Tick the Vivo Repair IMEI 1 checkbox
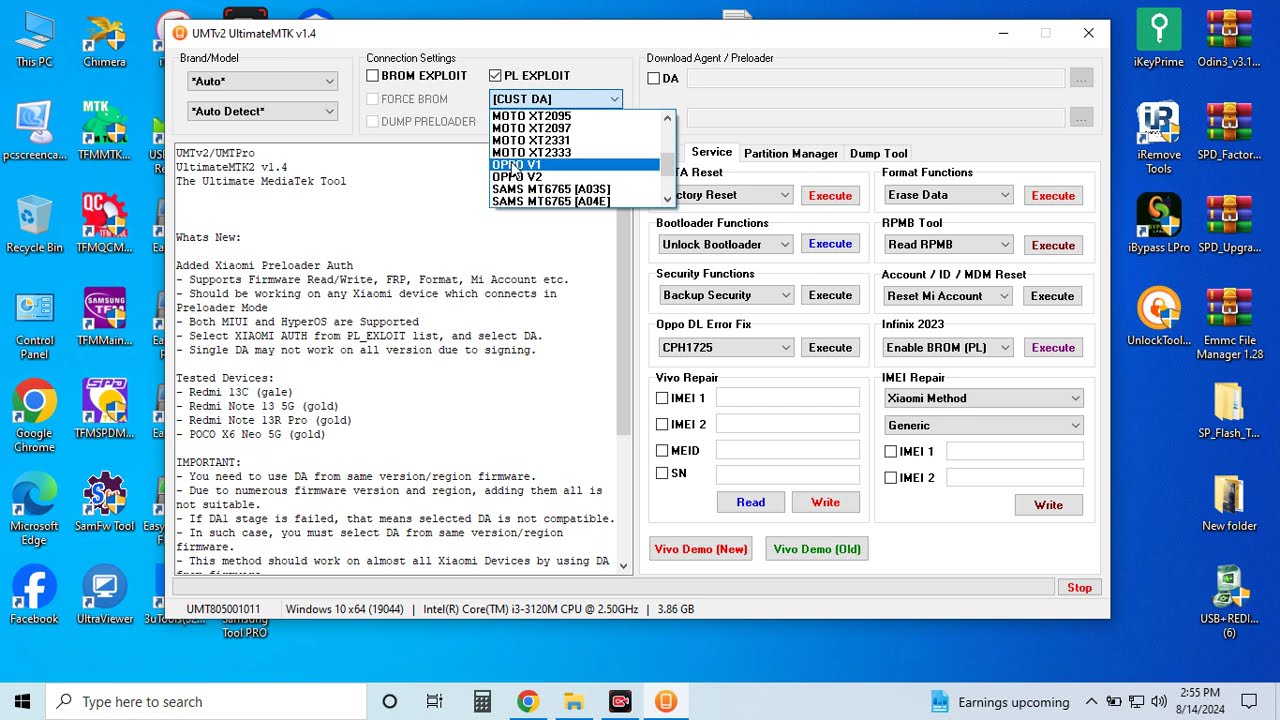Image resolution: width=1280 pixels, height=720 pixels. click(662, 398)
